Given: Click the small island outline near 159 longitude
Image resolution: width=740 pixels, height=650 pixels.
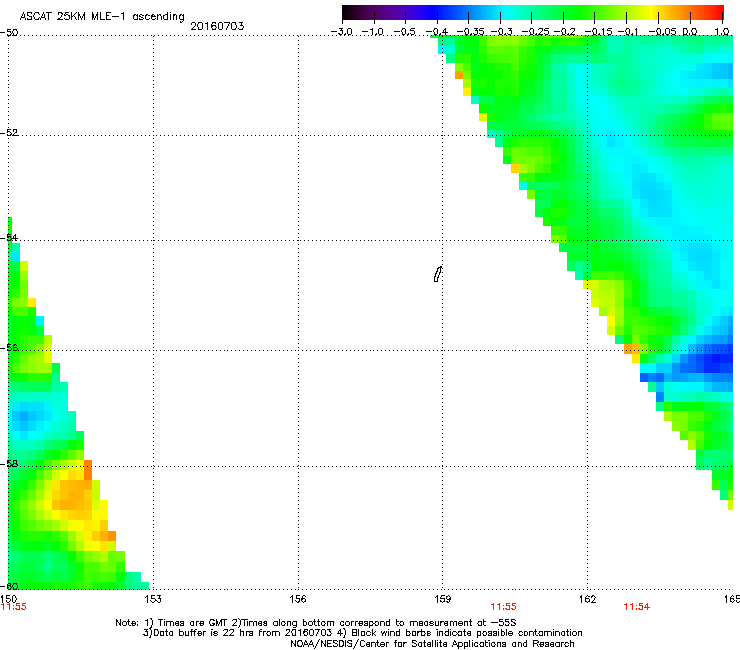Looking at the screenshot, I should 437,274.
